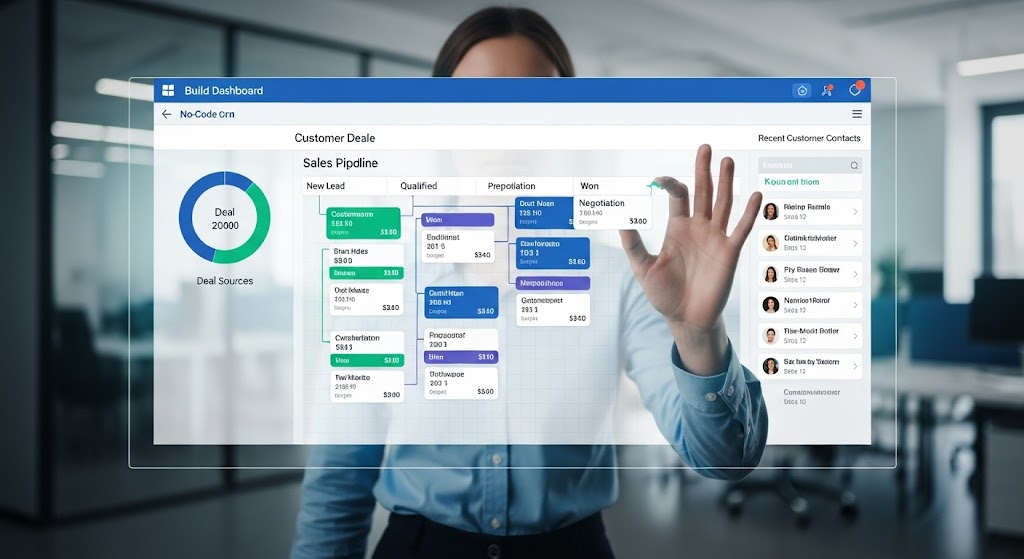
Task: Click the last faded contact entry 'Sros 10'
Action: pyautogui.click(x=810, y=396)
